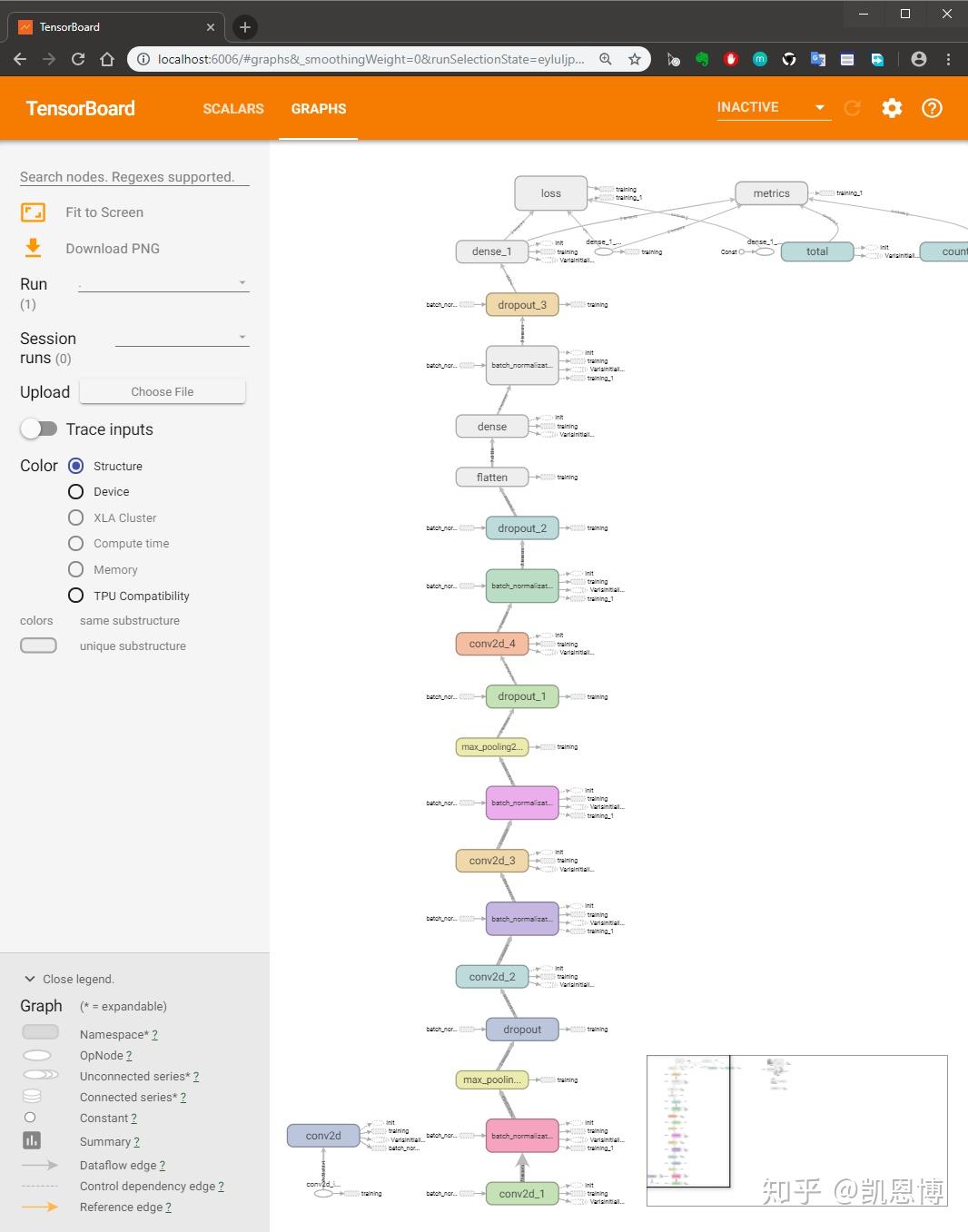Open the Dataflow edge help link
Screen dimensions: 968x1232
(x=163, y=1165)
